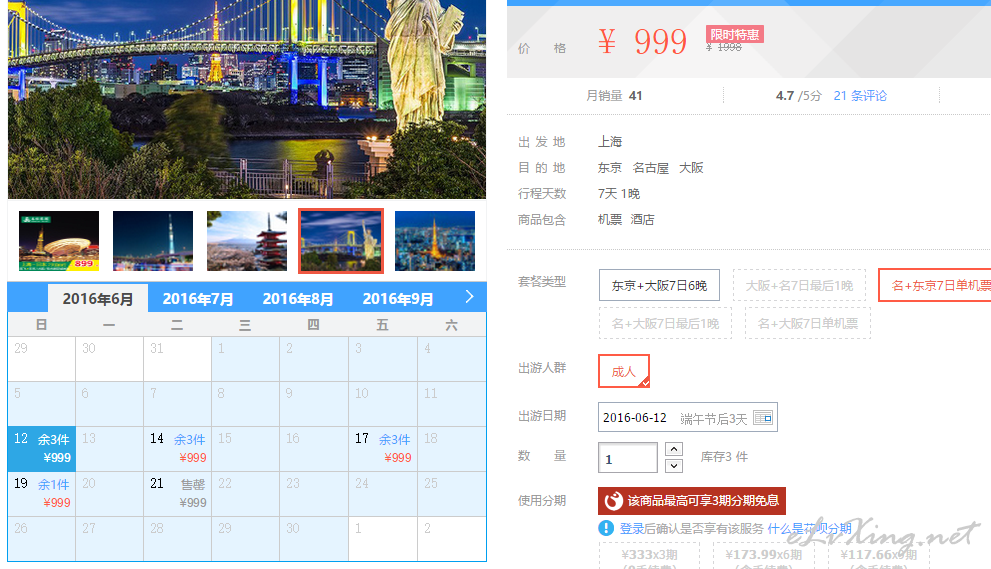The width and height of the screenshot is (991, 569).
Task: Click the 月销量 41 sales text
Action: [614, 95]
